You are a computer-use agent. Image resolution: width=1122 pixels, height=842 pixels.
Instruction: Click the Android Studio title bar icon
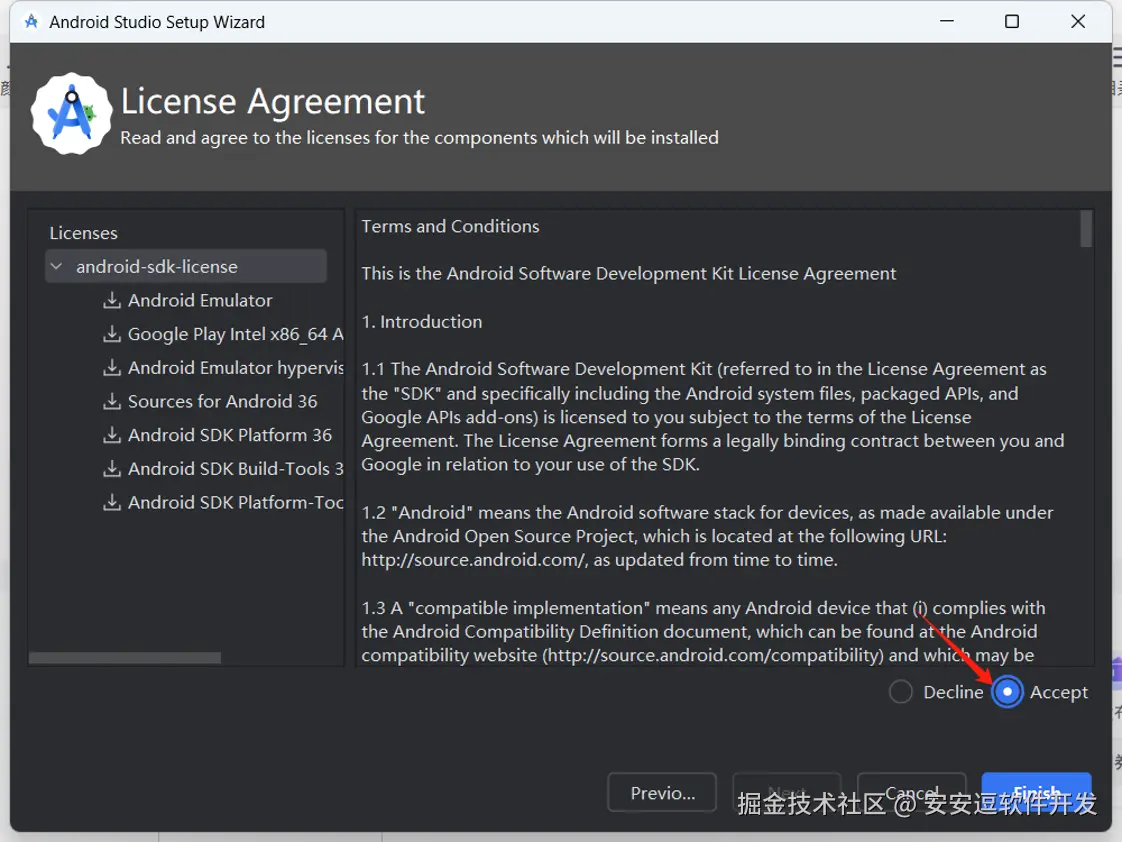[x=31, y=21]
